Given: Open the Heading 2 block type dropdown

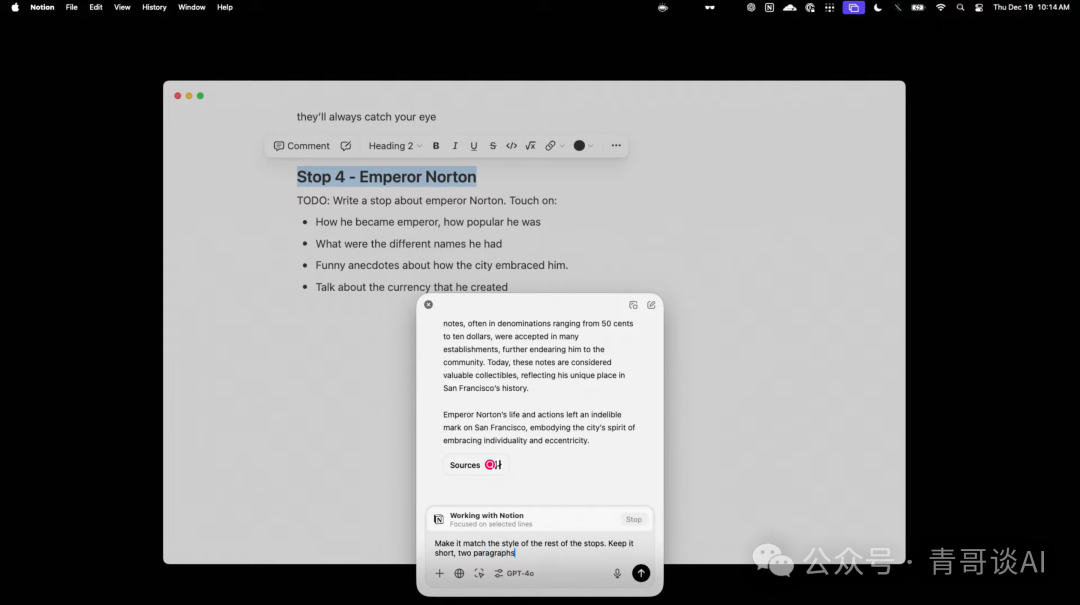Looking at the screenshot, I should coord(395,146).
